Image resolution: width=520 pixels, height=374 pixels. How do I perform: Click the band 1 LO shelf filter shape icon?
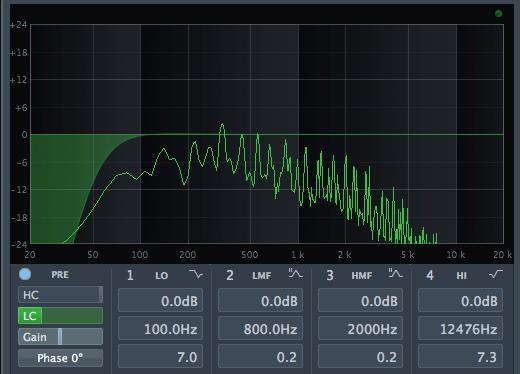[196, 275]
